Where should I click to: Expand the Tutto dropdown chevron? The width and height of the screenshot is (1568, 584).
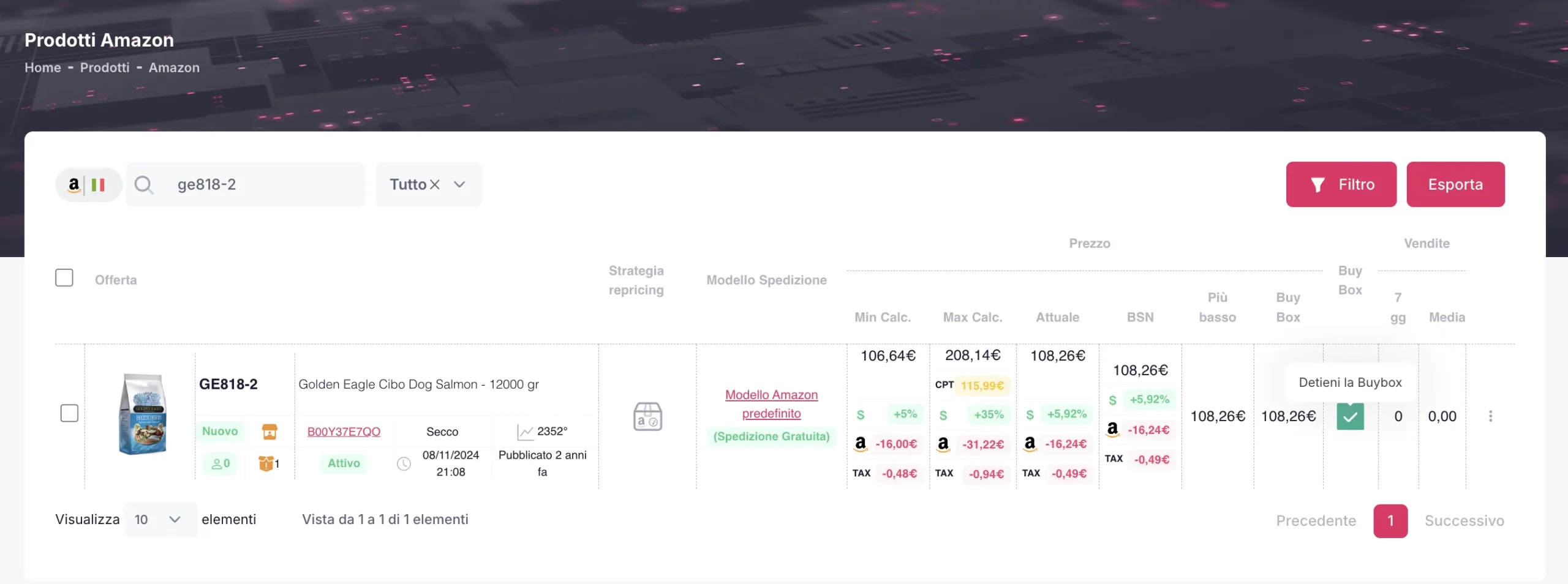(x=460, y=184)
